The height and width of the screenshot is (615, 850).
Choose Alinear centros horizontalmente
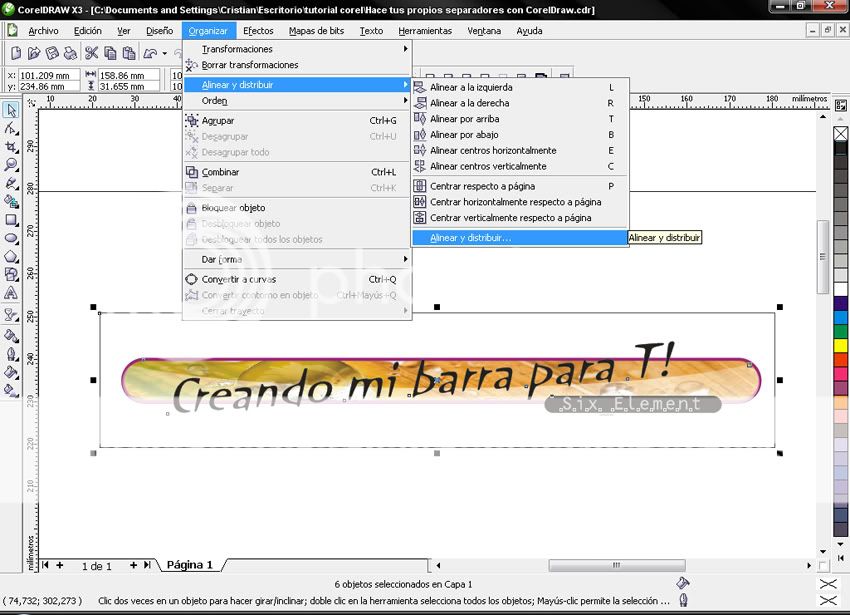(520, 150)
